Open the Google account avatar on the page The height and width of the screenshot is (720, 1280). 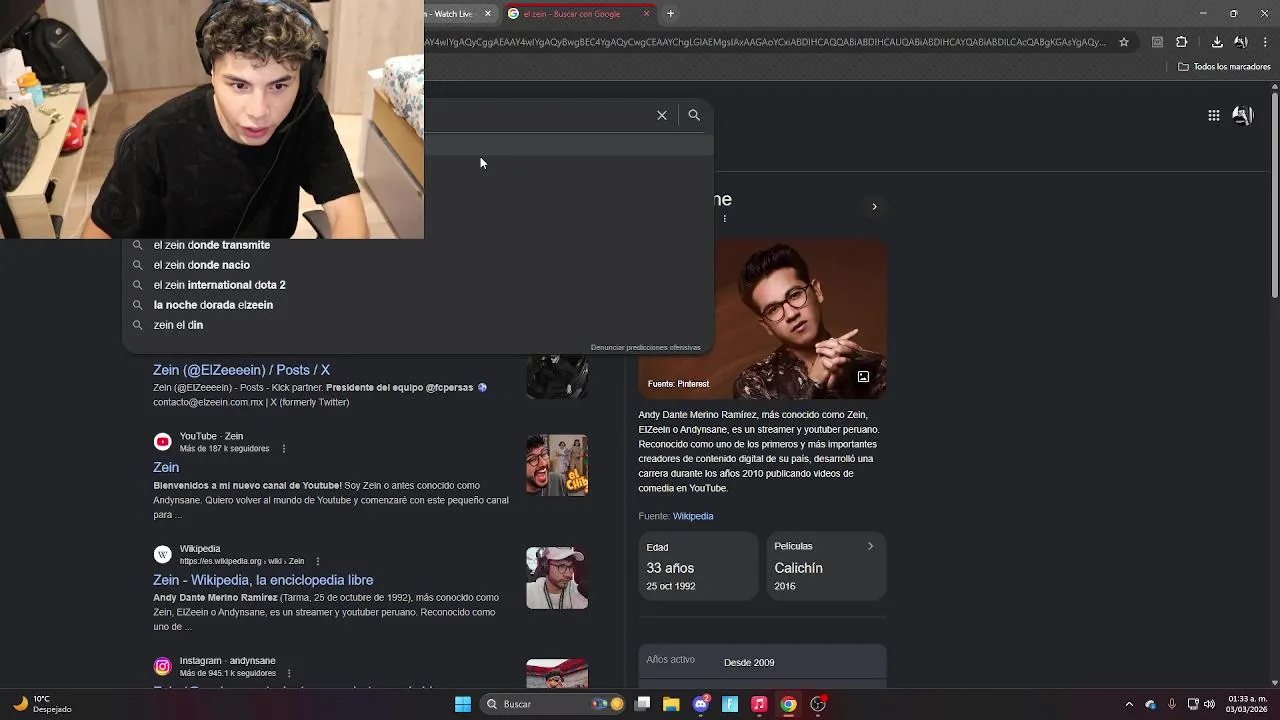point(1243,115)
